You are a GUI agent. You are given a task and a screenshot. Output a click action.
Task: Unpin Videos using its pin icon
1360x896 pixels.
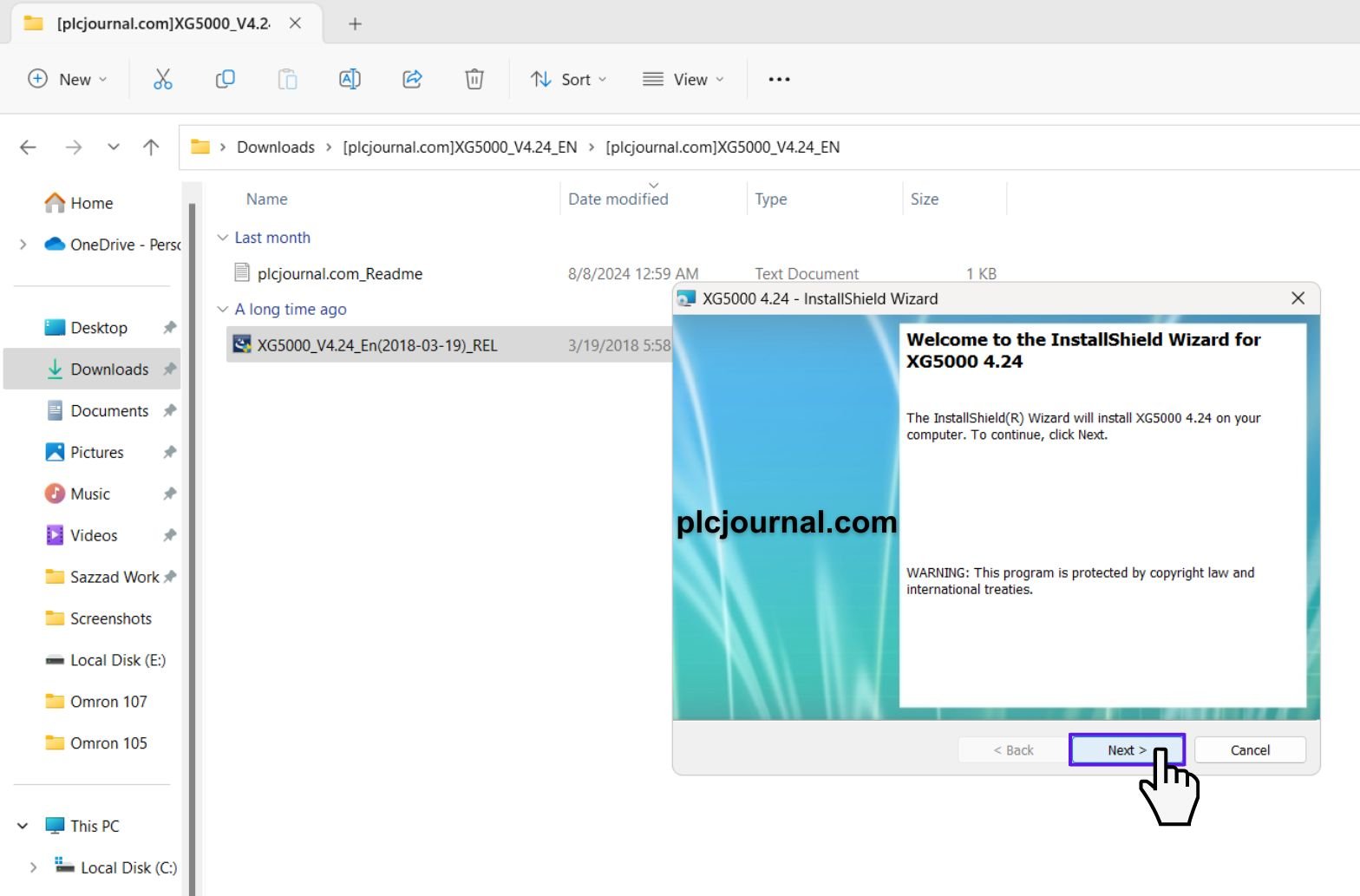[x=169, y=536]
